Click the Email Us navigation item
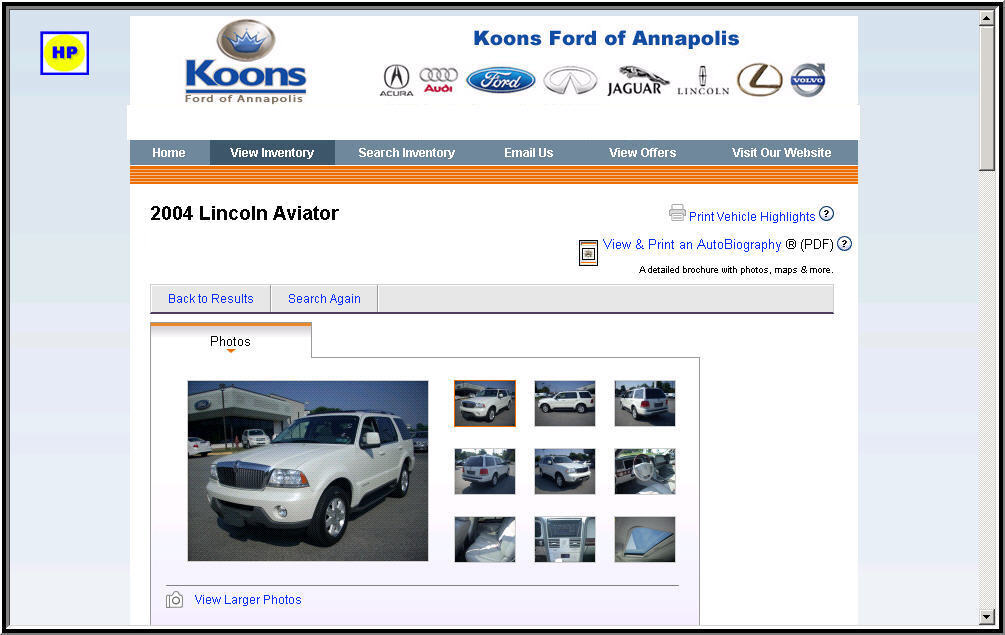 click(x=528, y=153)
